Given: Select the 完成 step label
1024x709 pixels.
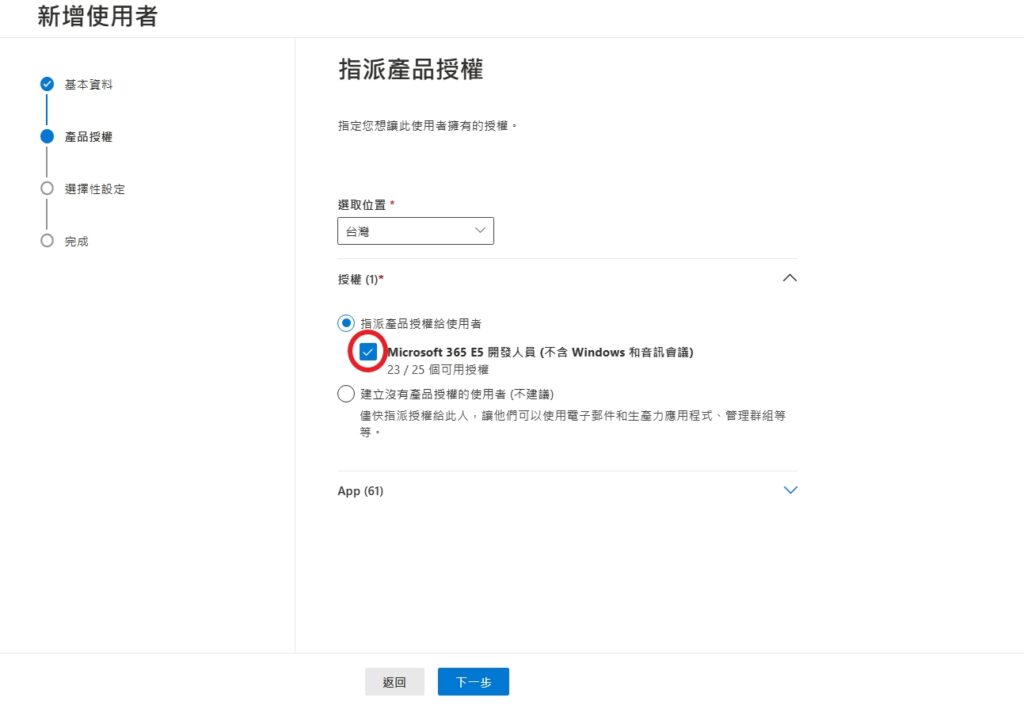Looking at the screenshot, I should 76,242.
